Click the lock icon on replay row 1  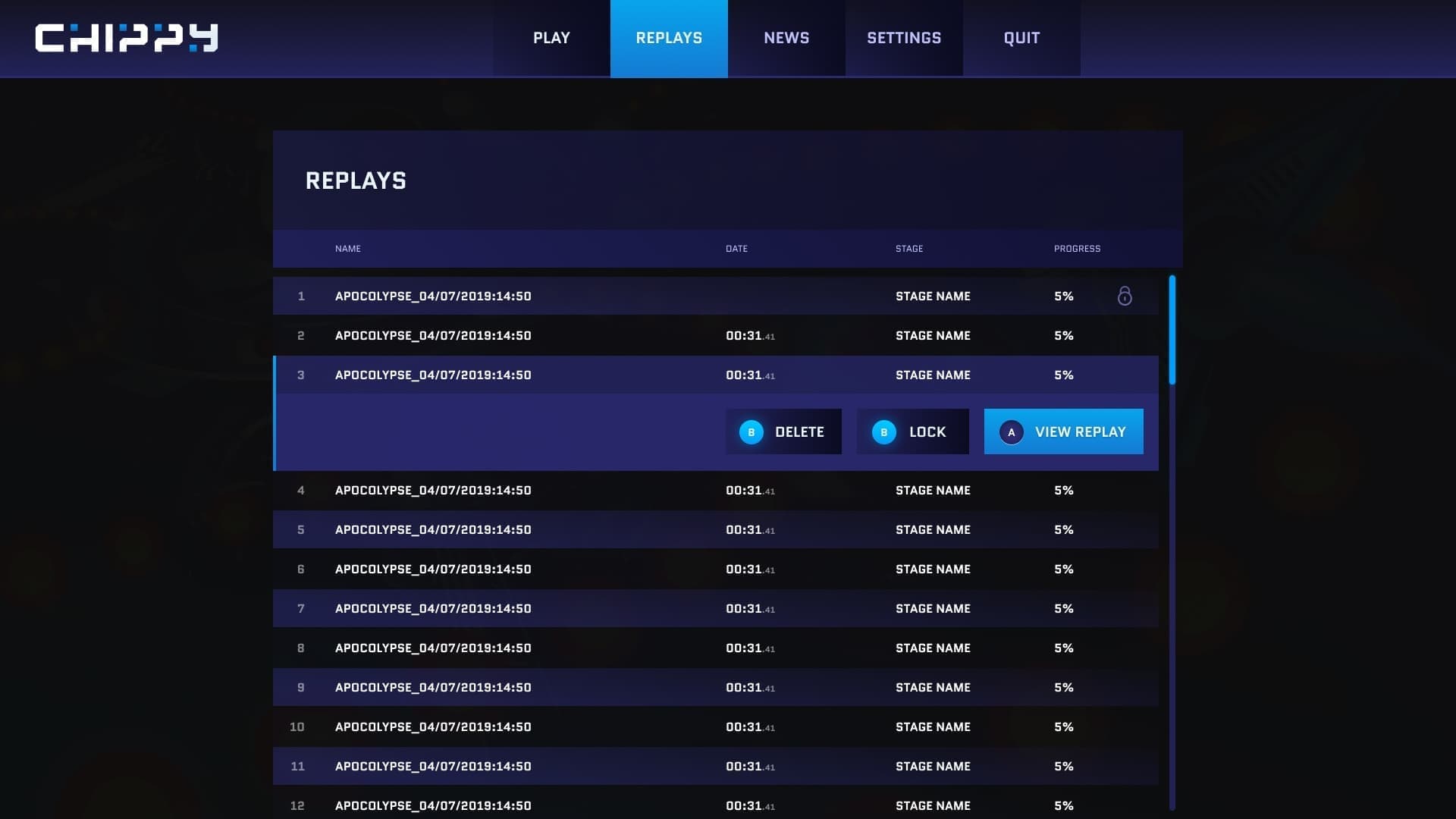pos(1125,296)
